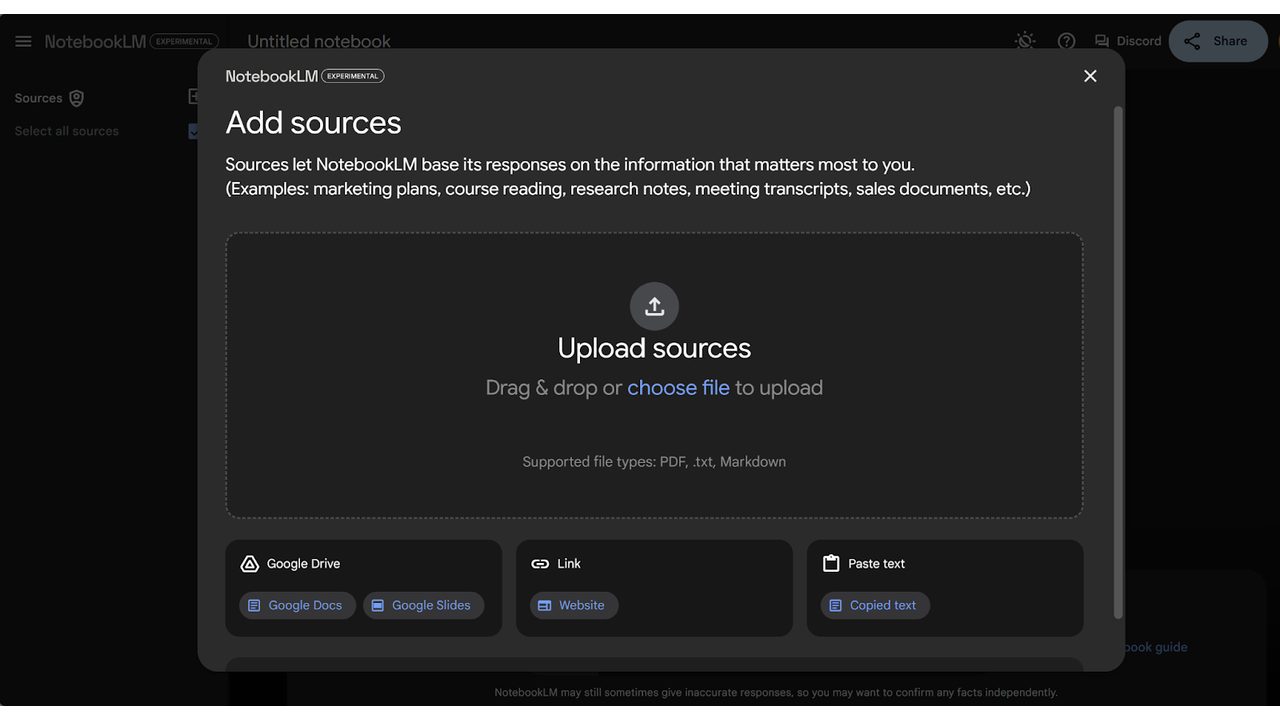This screenshot has height=720, width=1280.
Task: Toggle the Select all sources checkbox
Action: pyautogui.click(x=194, y=131)
